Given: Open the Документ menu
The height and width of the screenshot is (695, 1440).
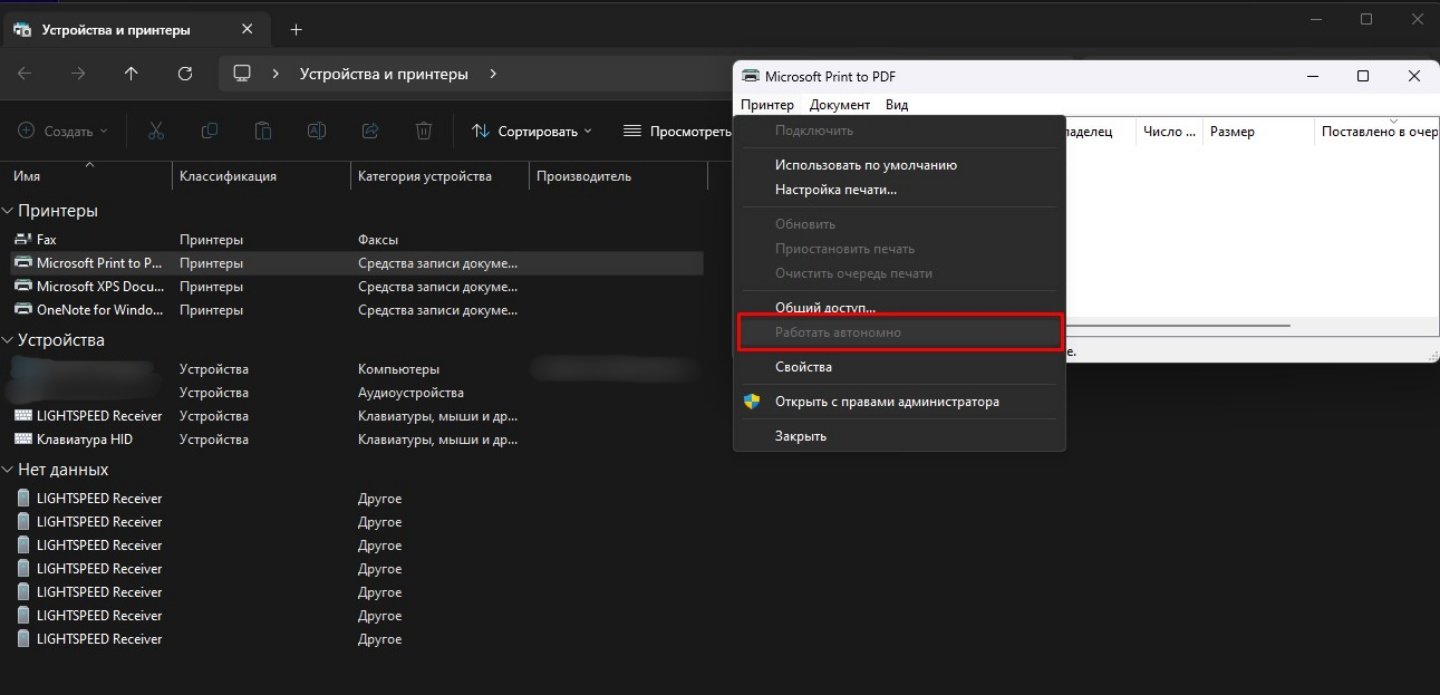Looking at the screenshot, I should coord(840,104).
